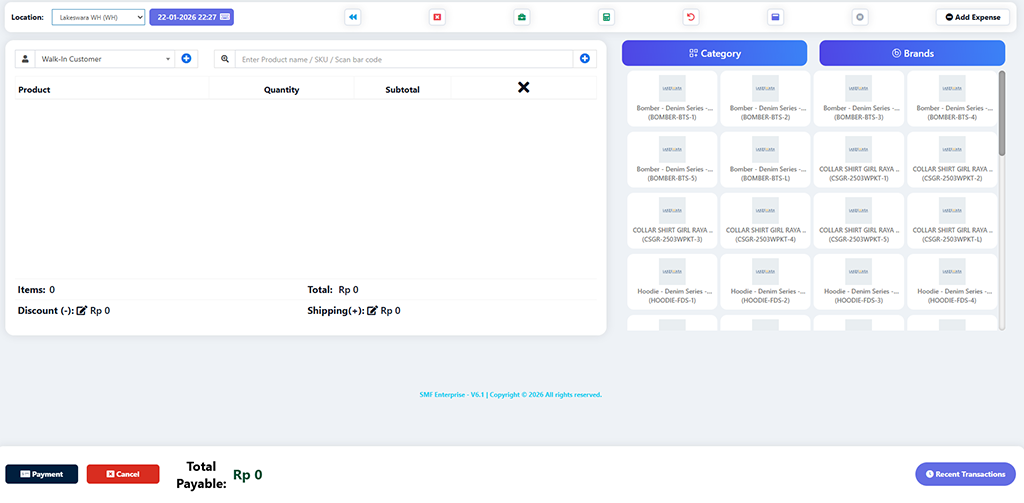The height and width of the screenshot is (503, 1024).
Task: Open the green calculator icon
Action: coord(605,17)
